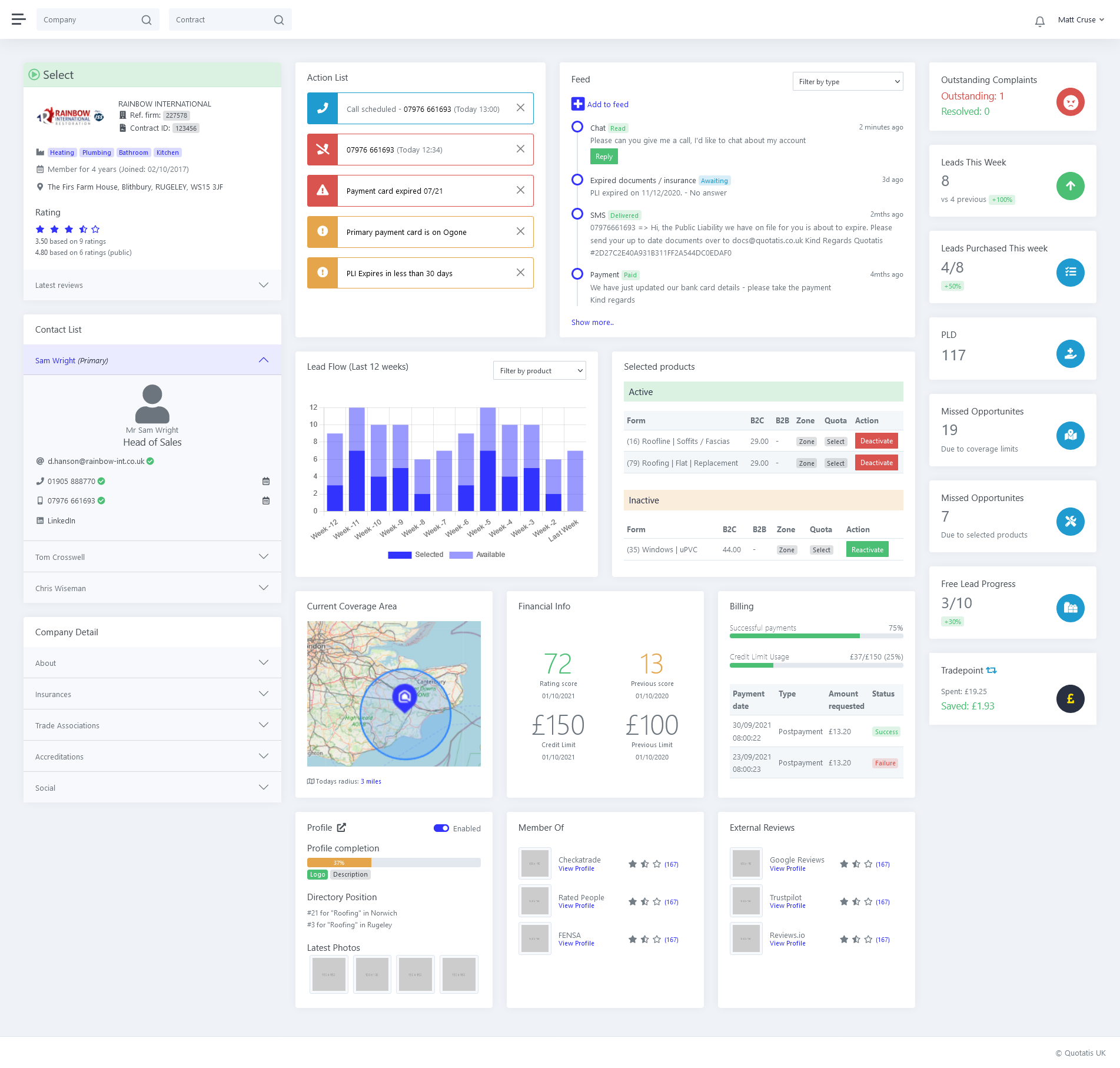Viewport: 1120px width, 1068px height.
Task: Open the Profile external link icon
Action: (x=341, y=828)
